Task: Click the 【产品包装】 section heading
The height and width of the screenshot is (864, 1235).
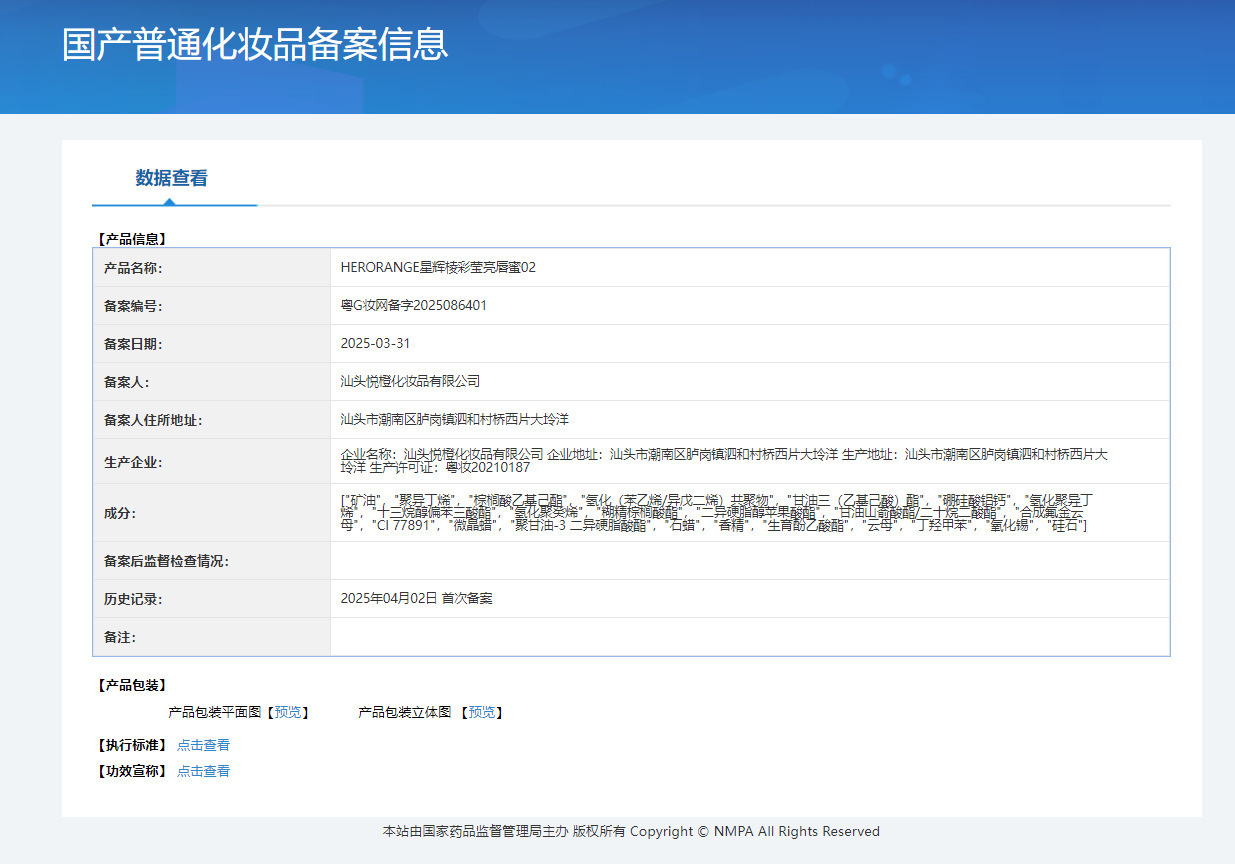Action: (131, 685)
